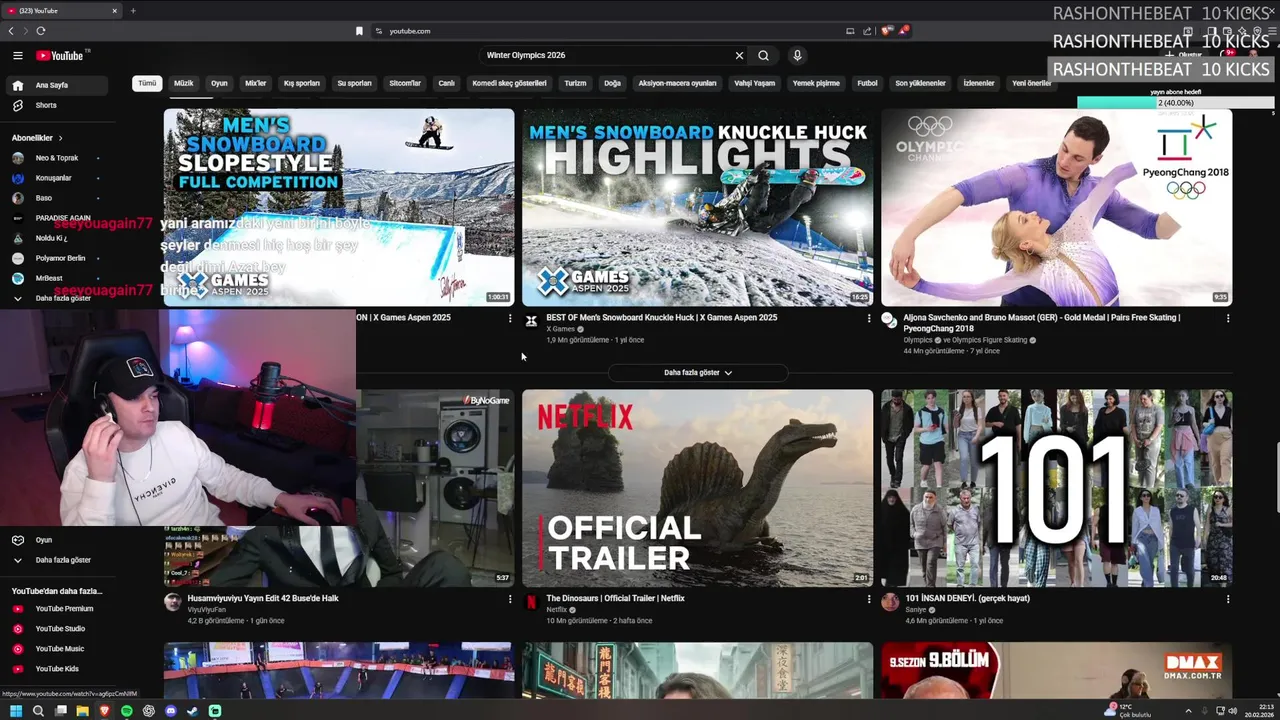Open options menu for Savchenko Massot video

[x=1228, y=318]
